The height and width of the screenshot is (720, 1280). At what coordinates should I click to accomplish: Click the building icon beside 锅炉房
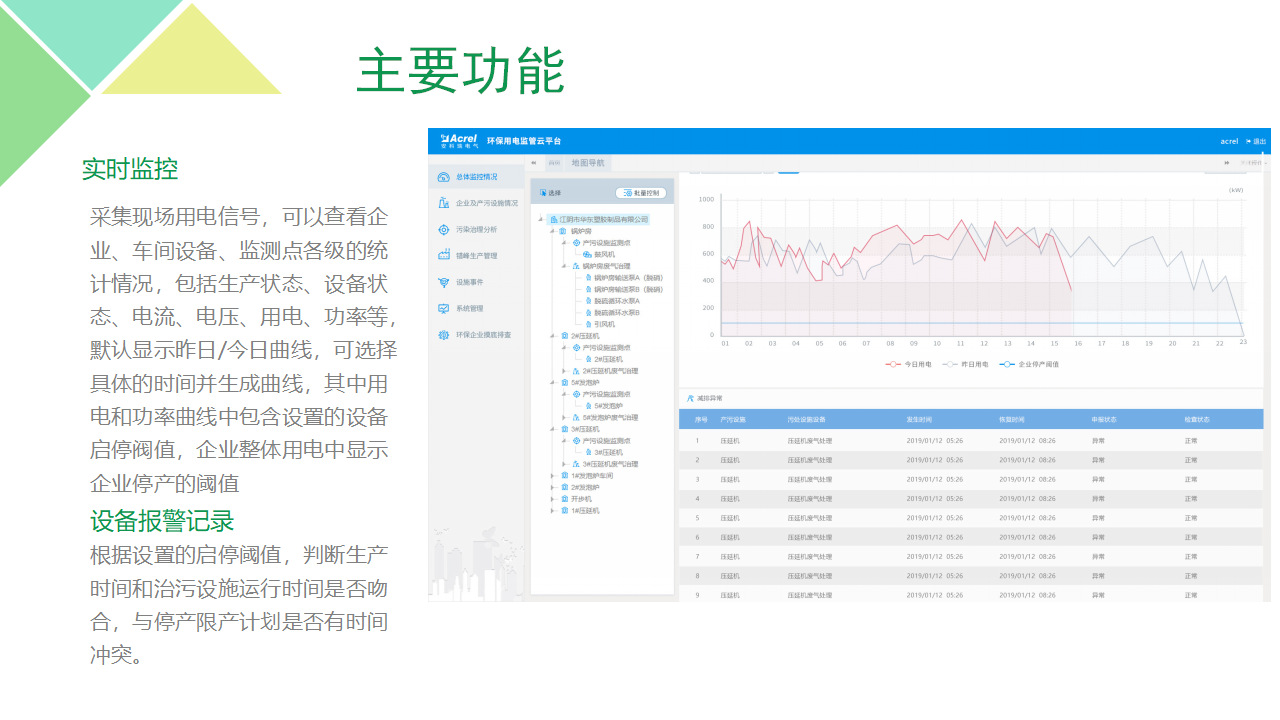coord(564,231)
